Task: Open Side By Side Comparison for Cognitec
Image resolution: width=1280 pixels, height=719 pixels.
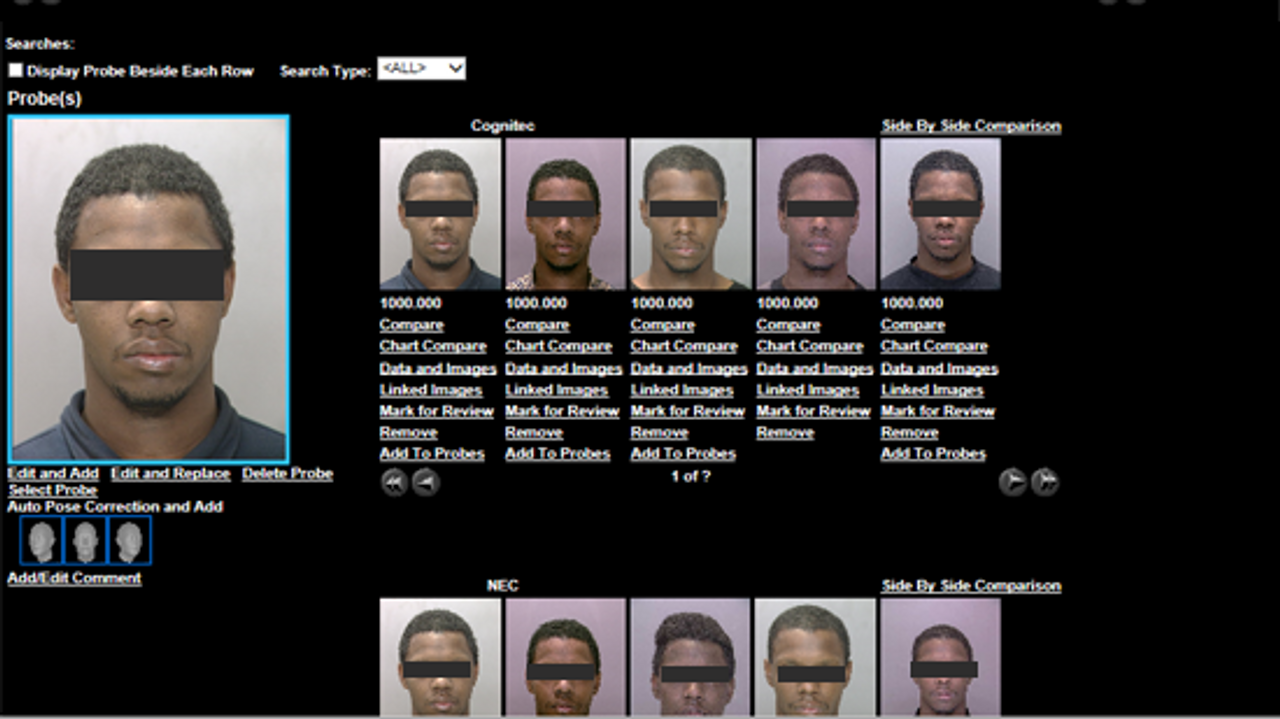Action: (970, 126)
